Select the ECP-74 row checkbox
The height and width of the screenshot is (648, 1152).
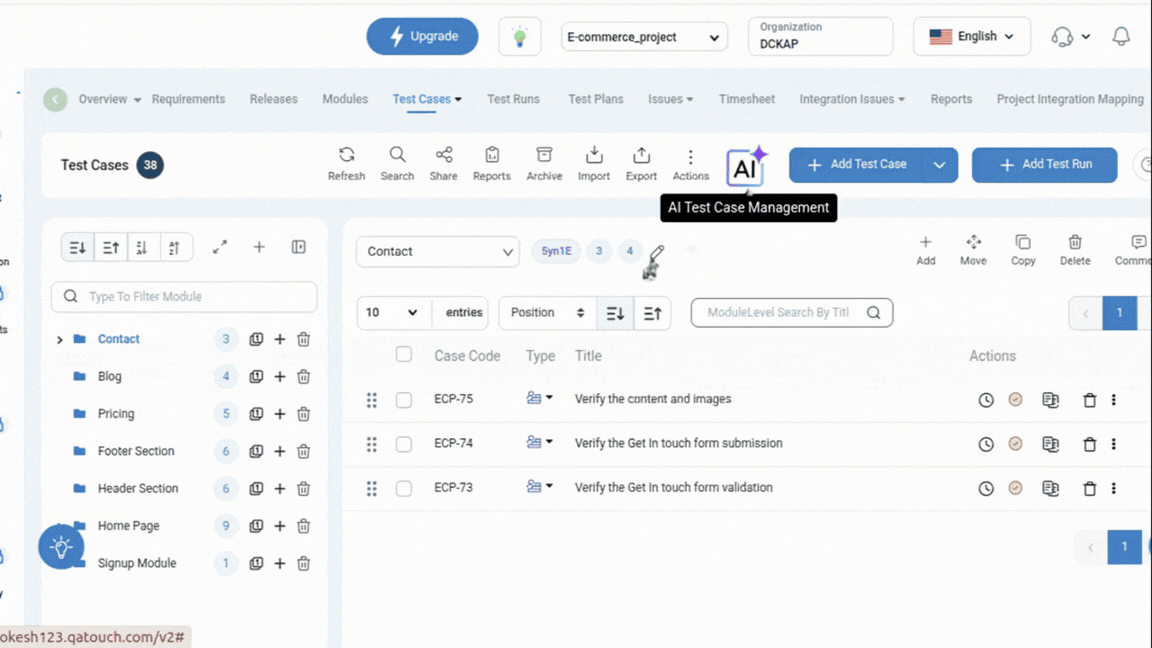coord(404,444)
